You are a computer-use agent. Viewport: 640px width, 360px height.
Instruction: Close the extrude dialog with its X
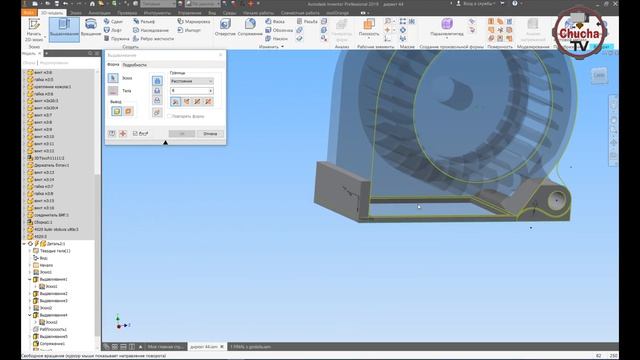point(221,55)
